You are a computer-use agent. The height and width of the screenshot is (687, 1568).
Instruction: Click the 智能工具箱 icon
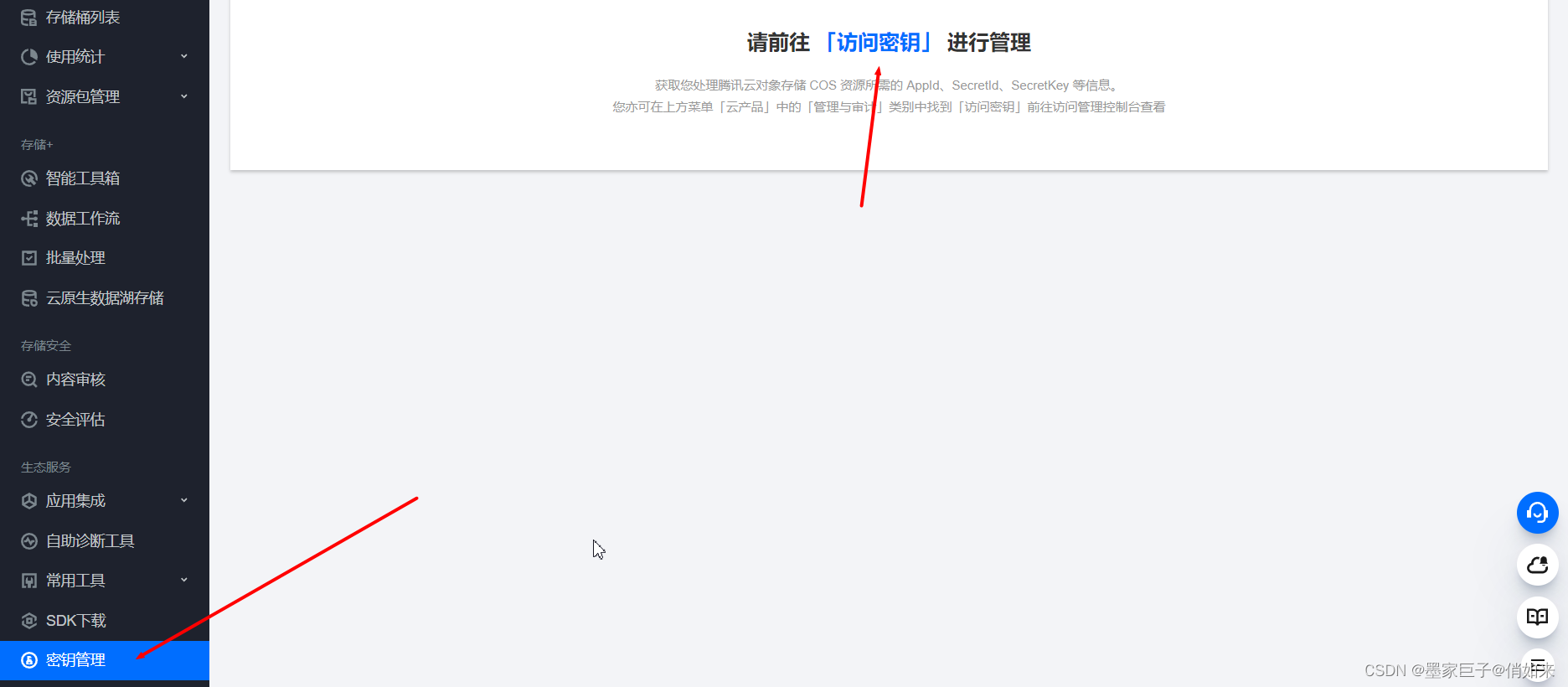click(28, 178)
